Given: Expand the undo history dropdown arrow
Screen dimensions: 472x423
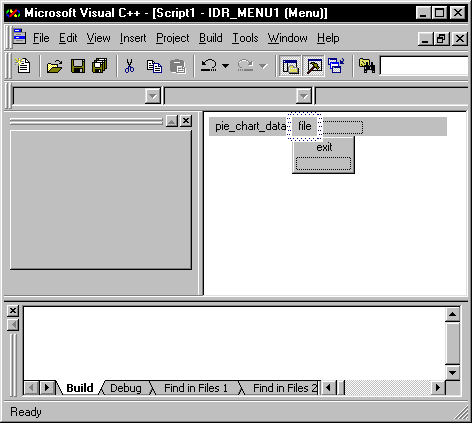Looking at the screenshot, I should click(226, 66).
